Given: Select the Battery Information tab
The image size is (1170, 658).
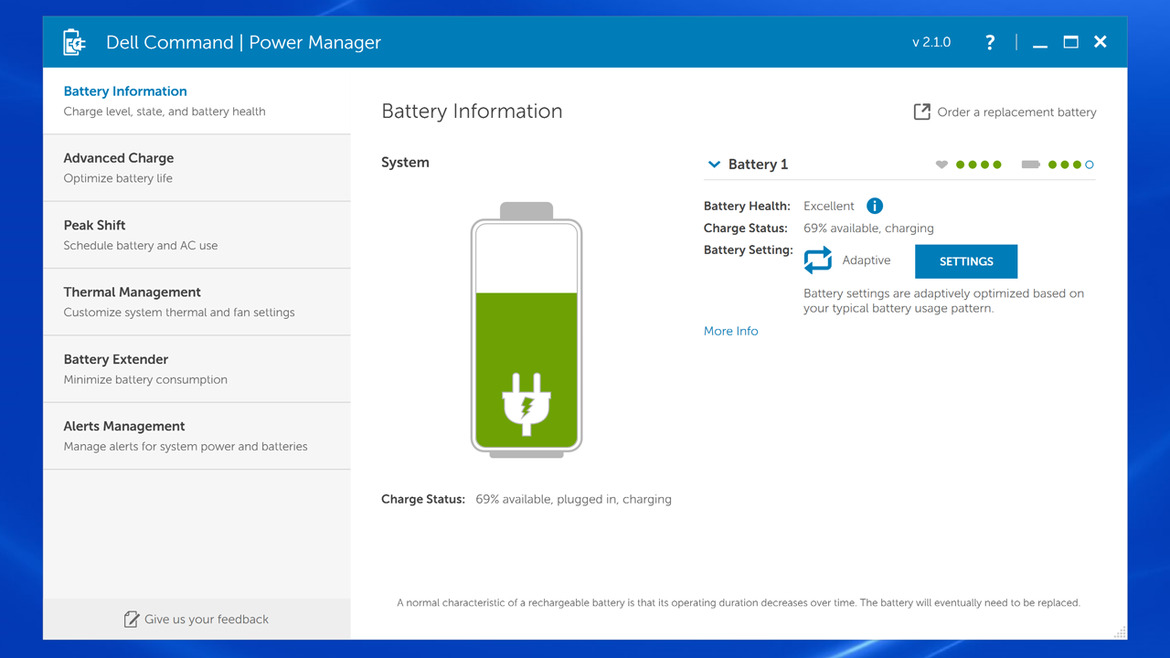Looking at the screenshot, I should (x=197, y=101).
